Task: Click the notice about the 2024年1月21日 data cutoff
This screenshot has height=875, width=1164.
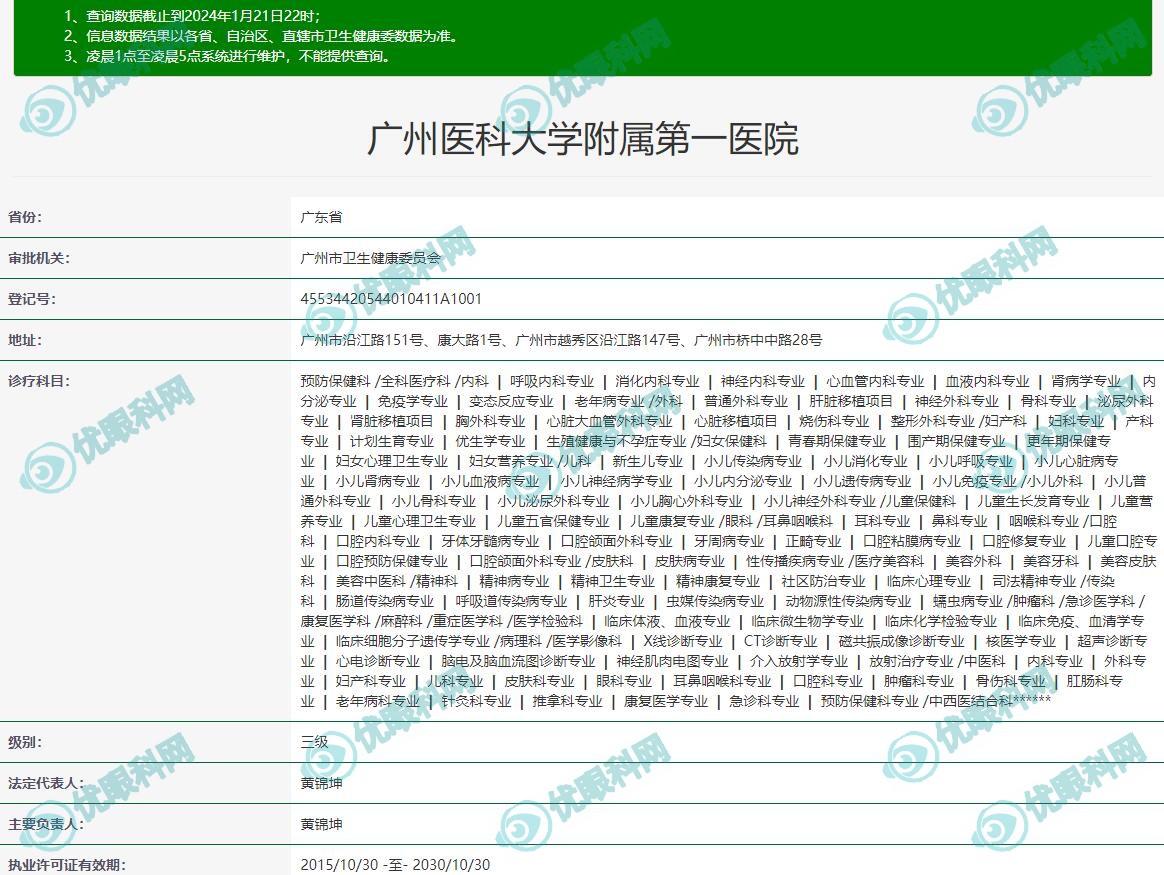Action: pos(192,16)
